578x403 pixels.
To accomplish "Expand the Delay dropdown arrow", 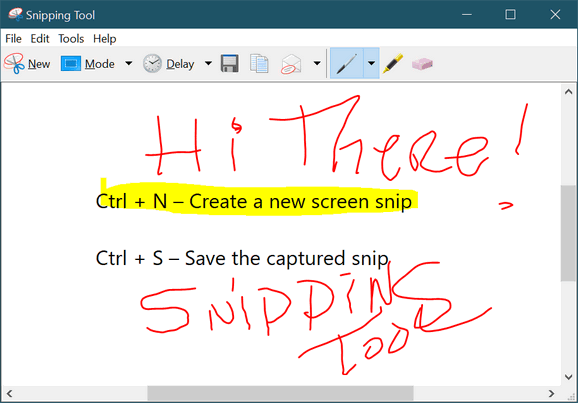I will click(208, 63).
